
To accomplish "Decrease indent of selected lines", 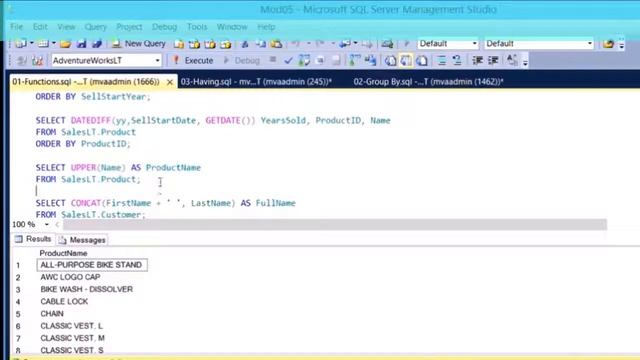I will point(477,60).
